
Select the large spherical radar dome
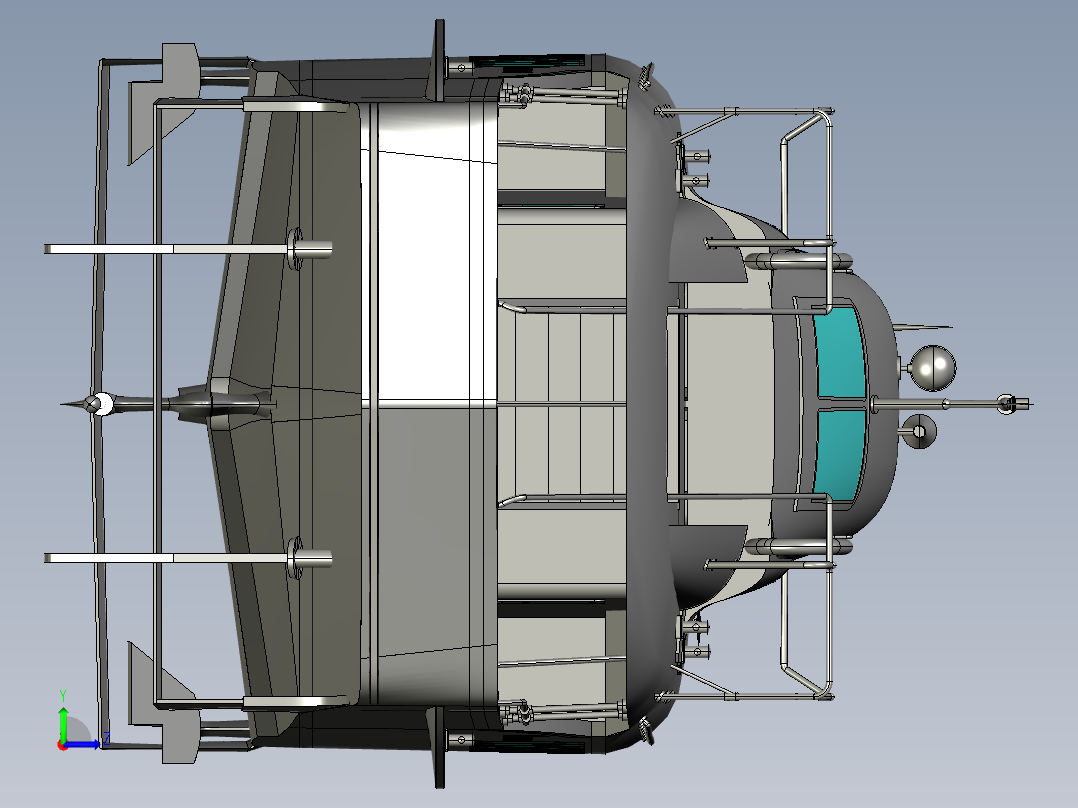932,368
